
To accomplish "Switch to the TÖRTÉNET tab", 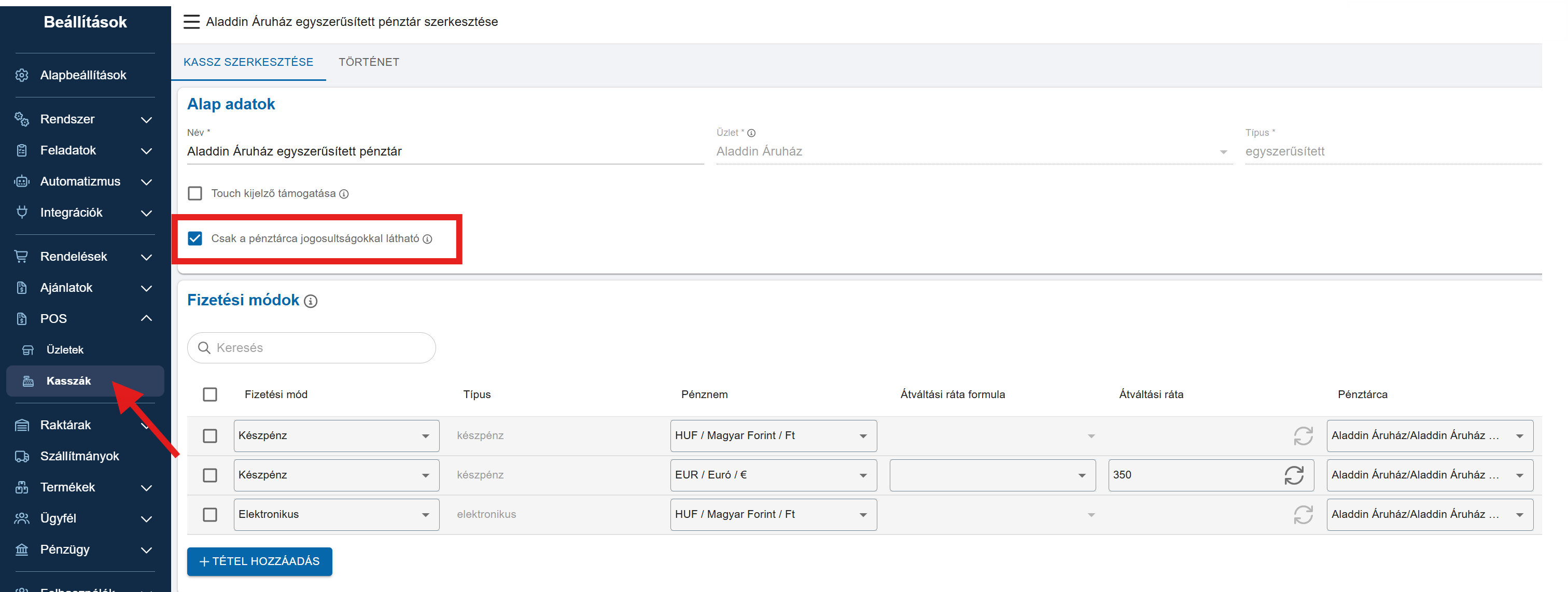I will tap(369, 62).
